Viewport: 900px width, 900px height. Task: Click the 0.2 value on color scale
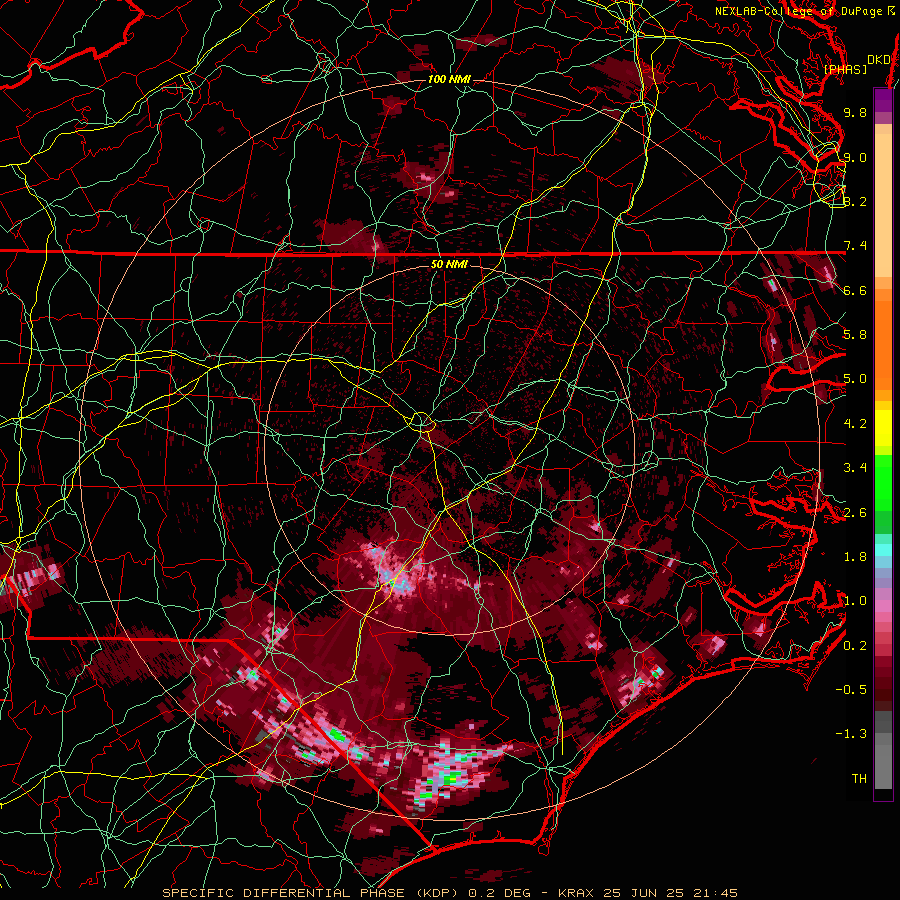pyautogui.click(x=855, y=646)
